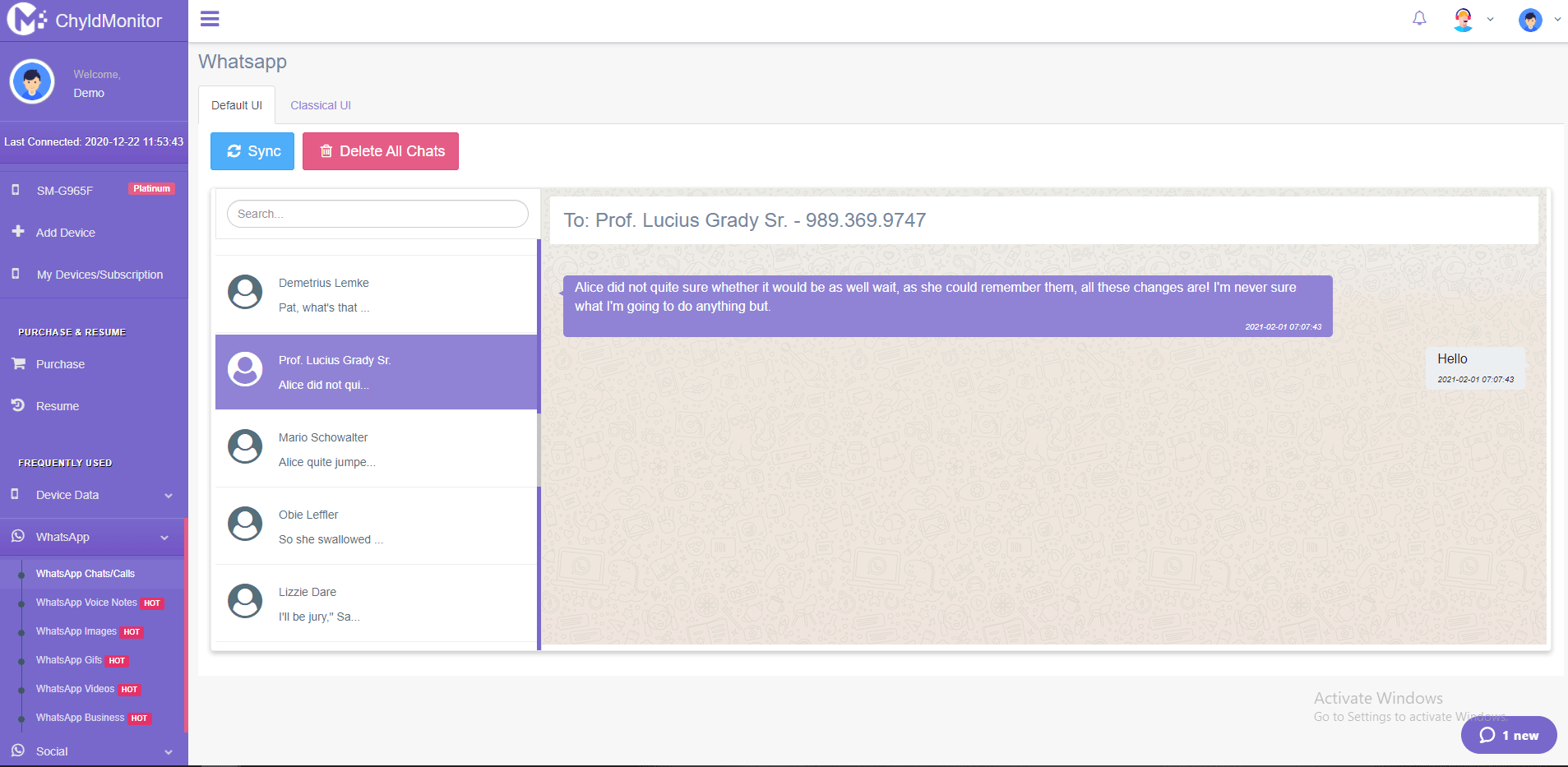Switch to the Classical UI tab
Screen dimensions: 1568x767
[321, 105]
